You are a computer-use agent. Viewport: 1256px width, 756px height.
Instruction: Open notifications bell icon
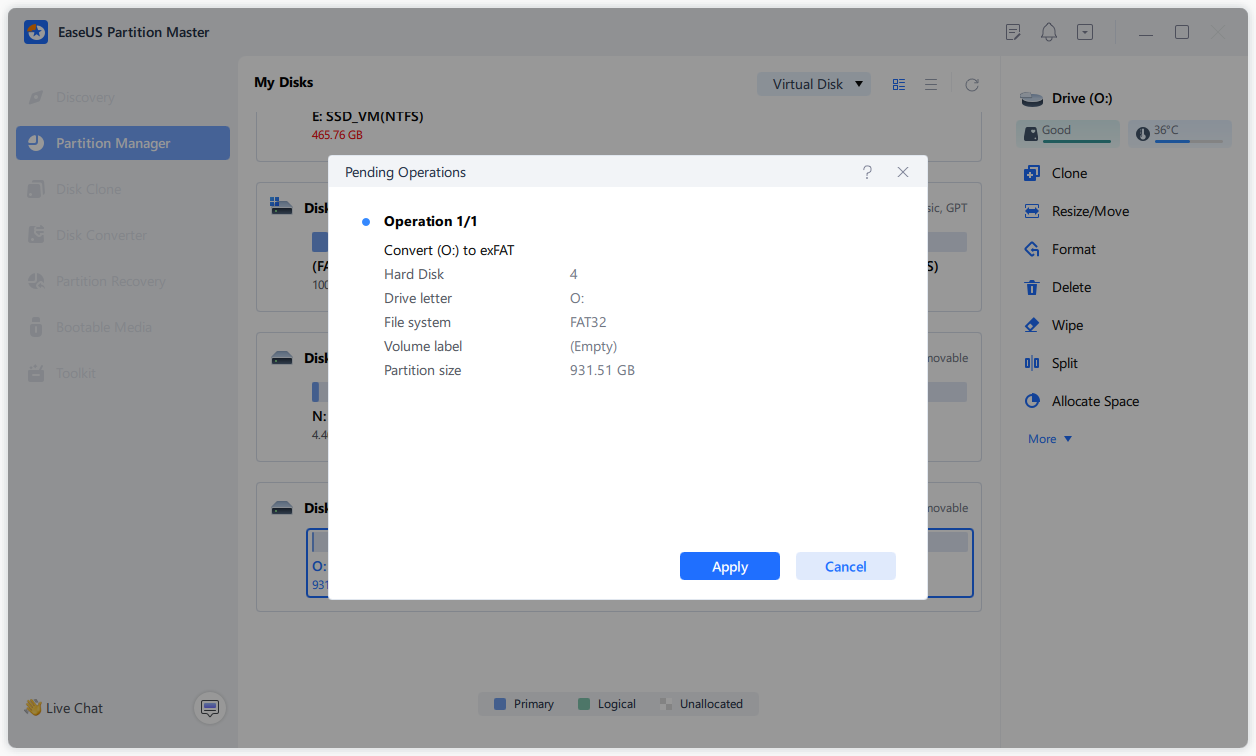point(1049,32)
